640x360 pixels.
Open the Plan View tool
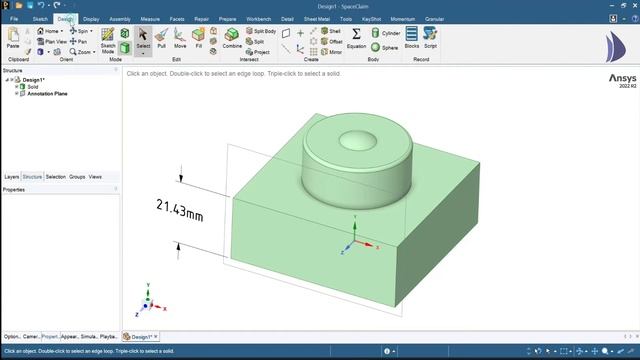click(52, 42)
